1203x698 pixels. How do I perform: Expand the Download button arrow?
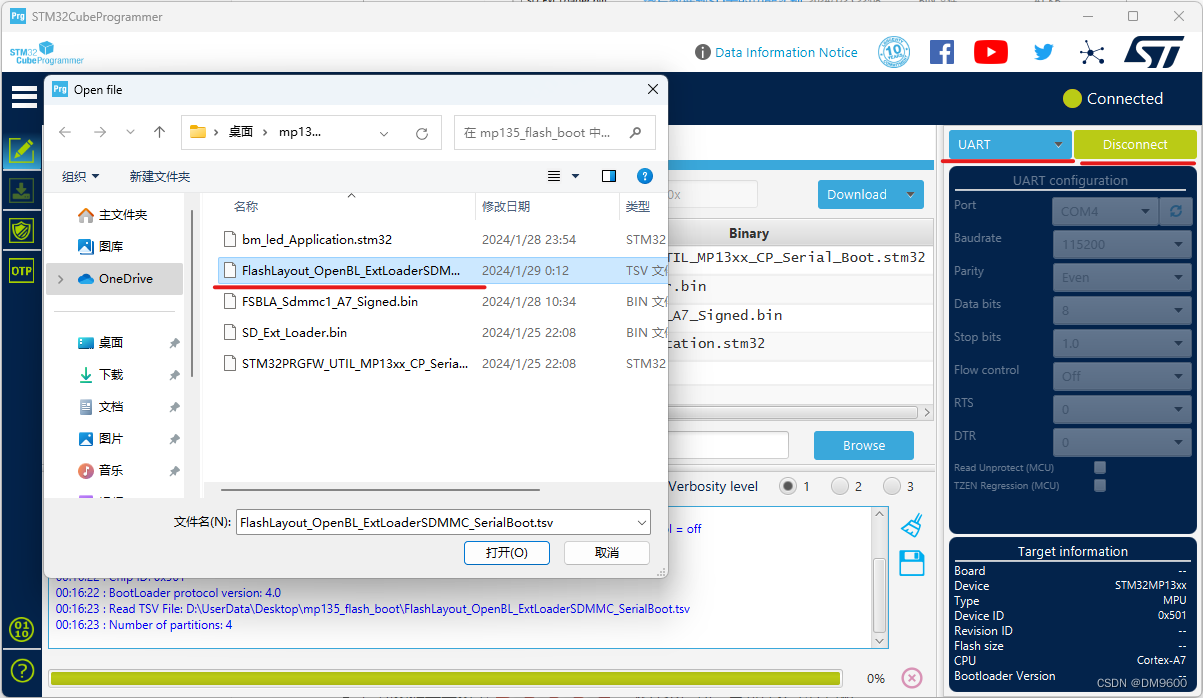coord(910,195)
